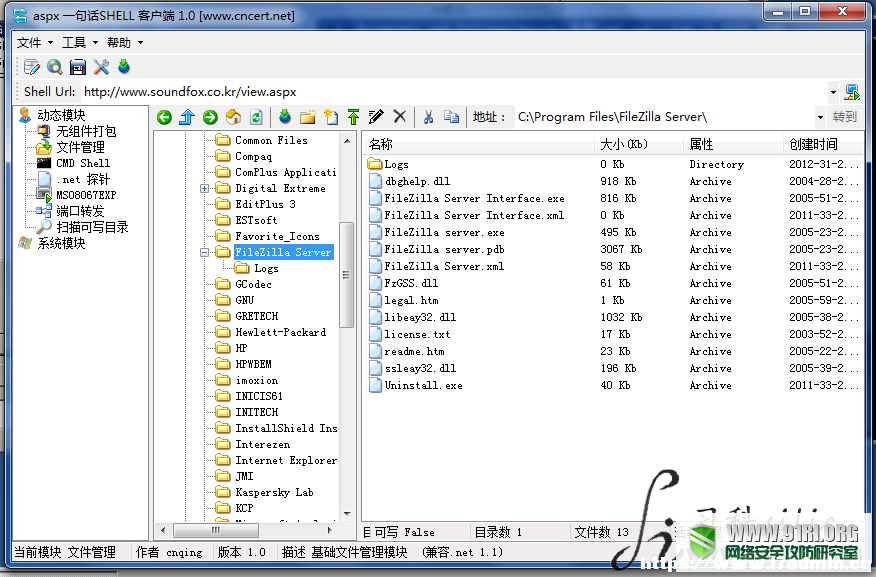Open the 无组件打包 module
This screenshot has width=876, height=577.
[86, 131]
